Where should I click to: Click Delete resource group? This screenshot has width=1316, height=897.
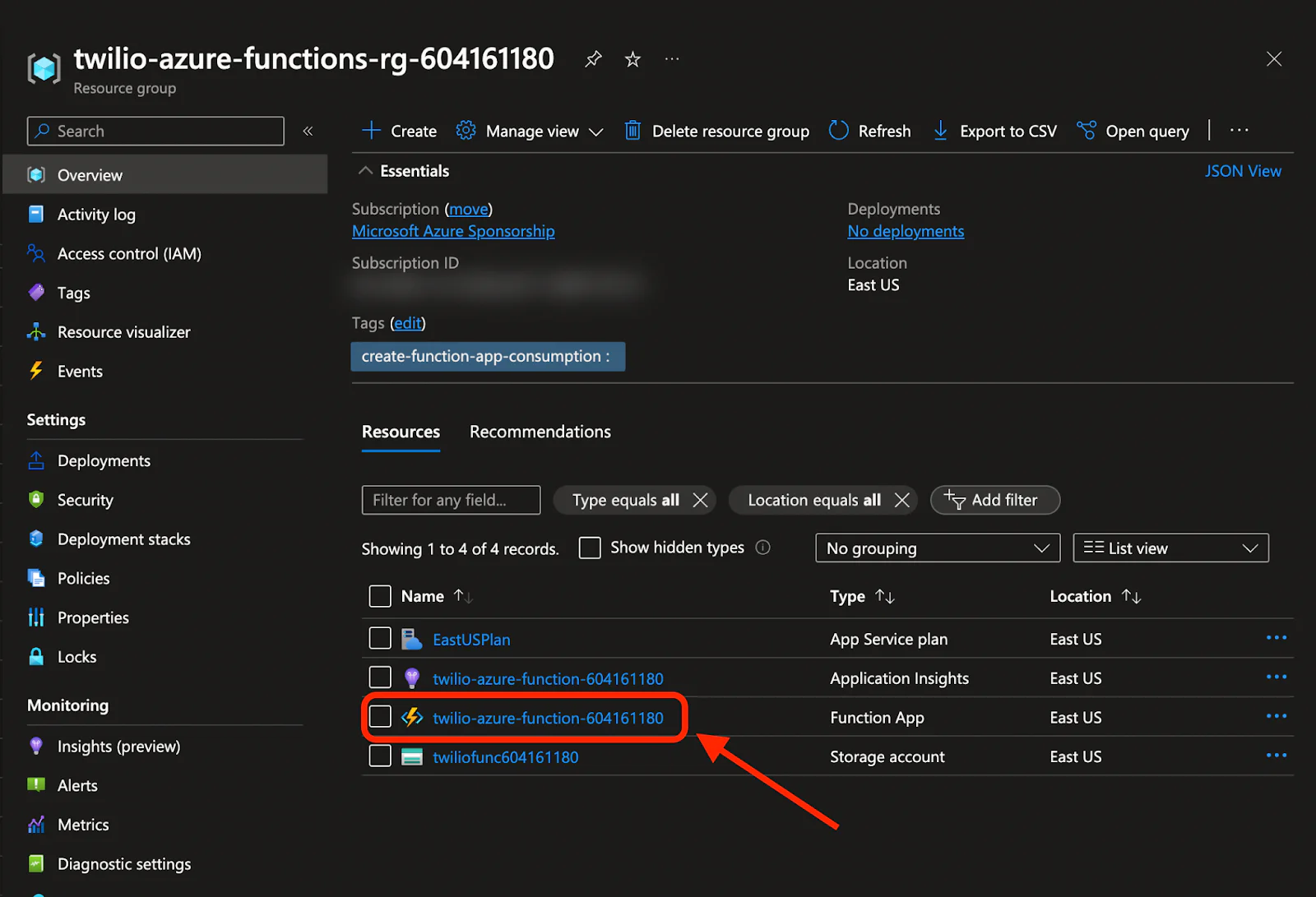716,131
